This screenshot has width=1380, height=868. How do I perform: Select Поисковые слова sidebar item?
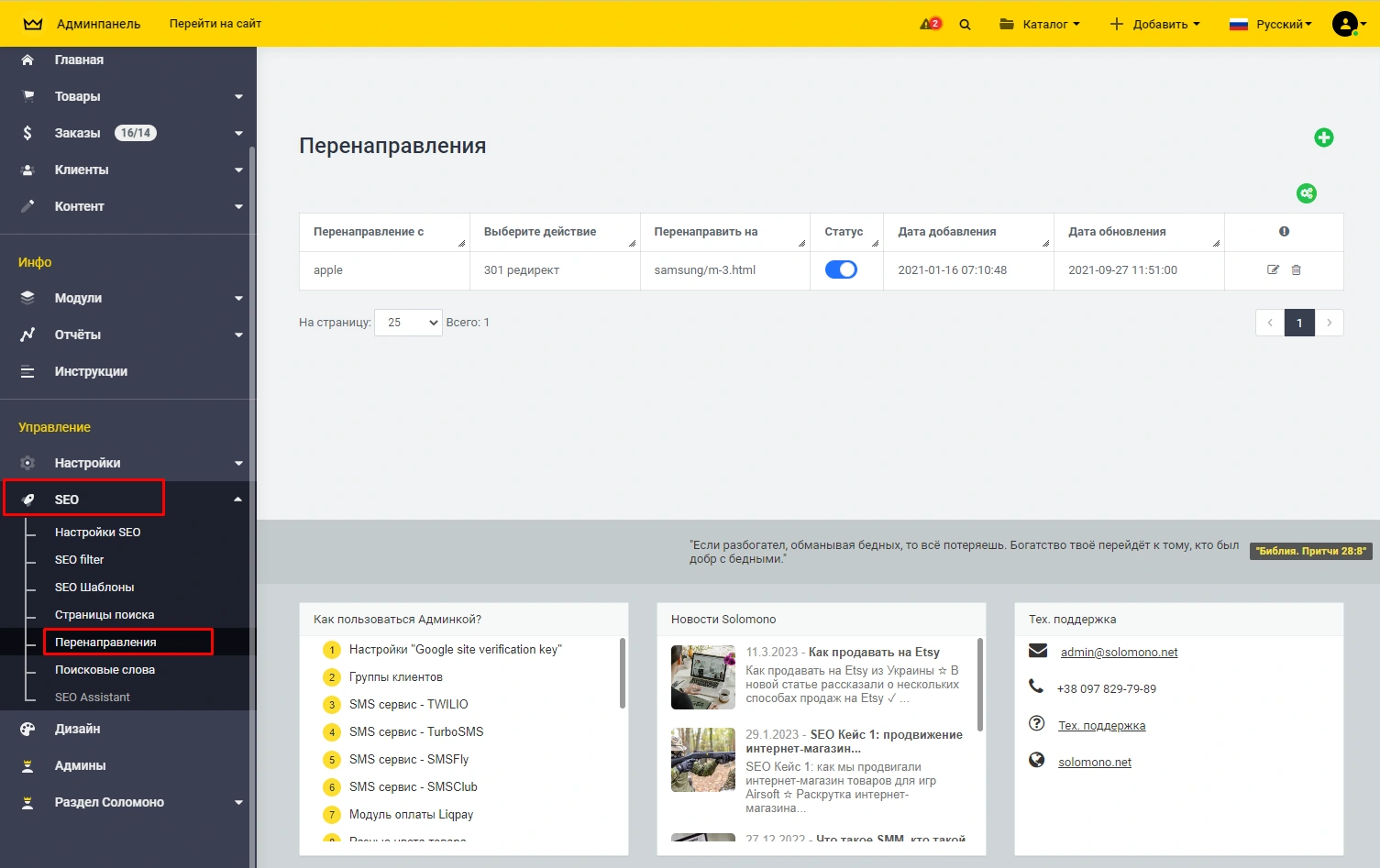[105, 670]
